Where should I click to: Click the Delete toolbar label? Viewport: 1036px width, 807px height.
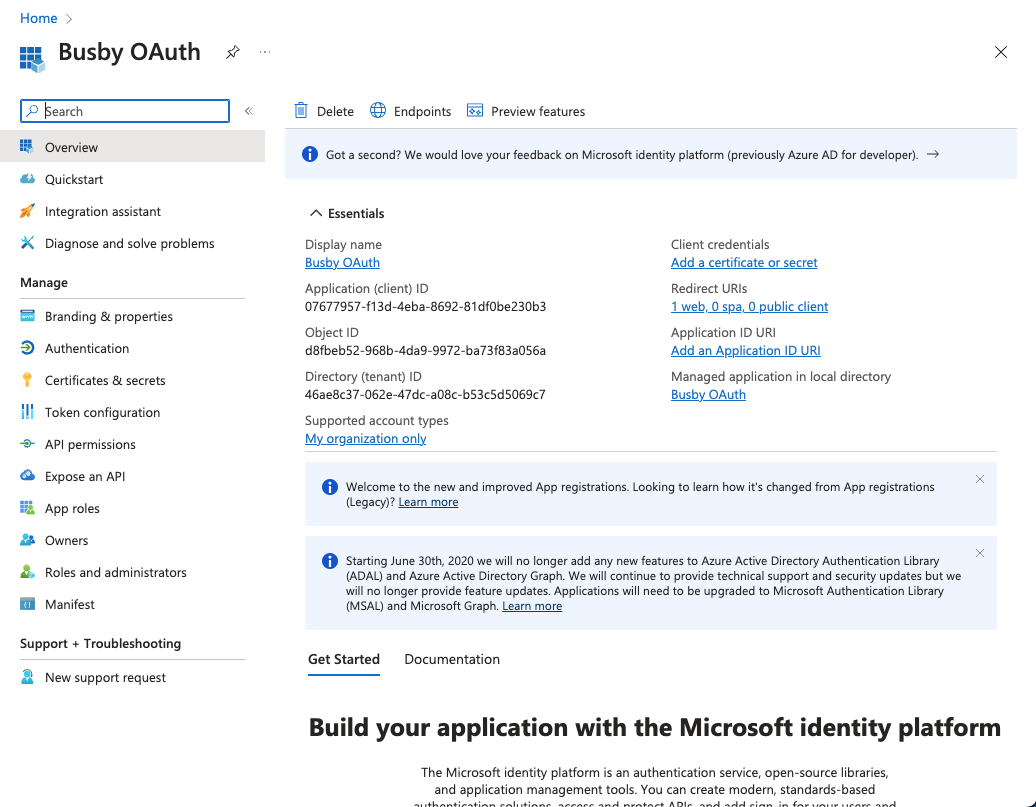tap(335, 111)
